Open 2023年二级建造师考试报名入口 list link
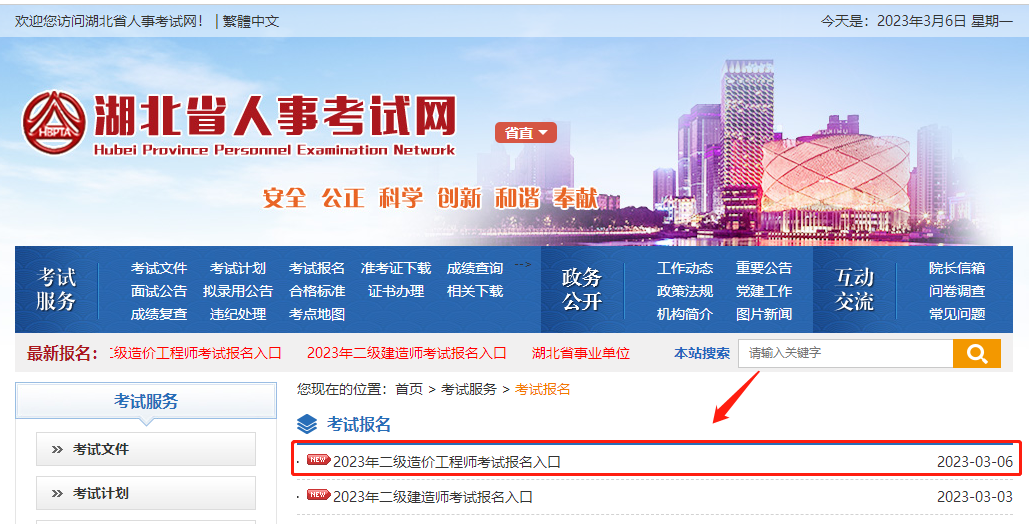The height and width of the screenshot is (524, 1029). tap(433, 497)
